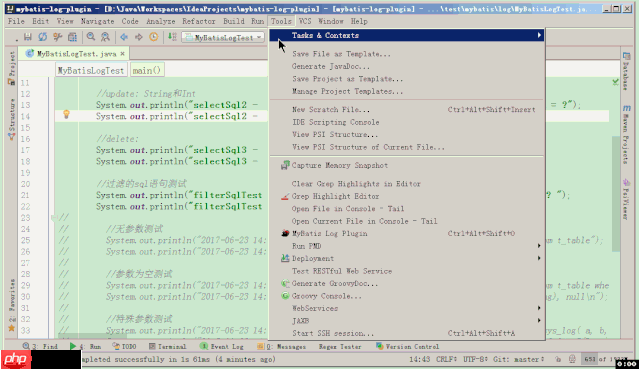Select Clear Grep Highlights in Editor
The height and width of the screenshot is (369, 639).
(407, 183)
